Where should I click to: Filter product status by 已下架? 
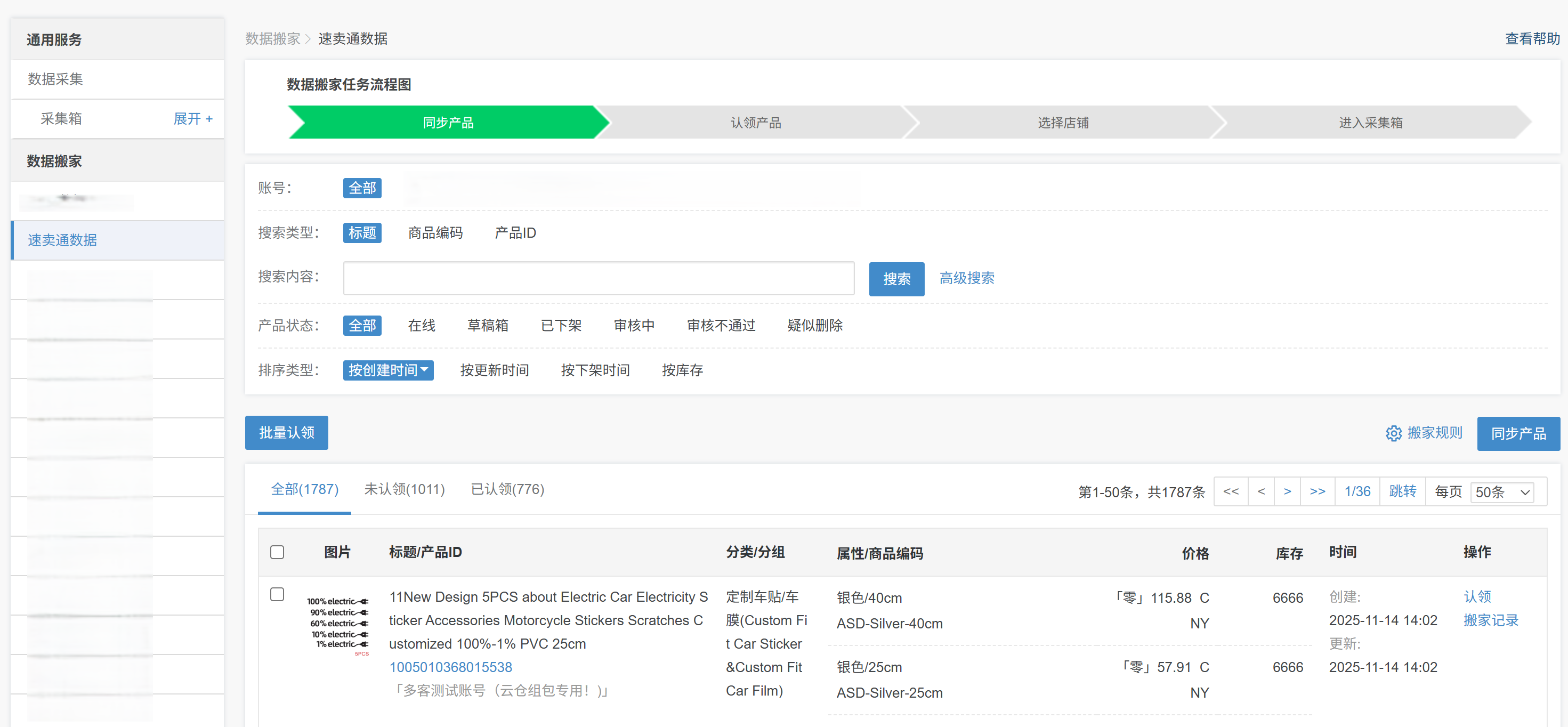[561, 326]
